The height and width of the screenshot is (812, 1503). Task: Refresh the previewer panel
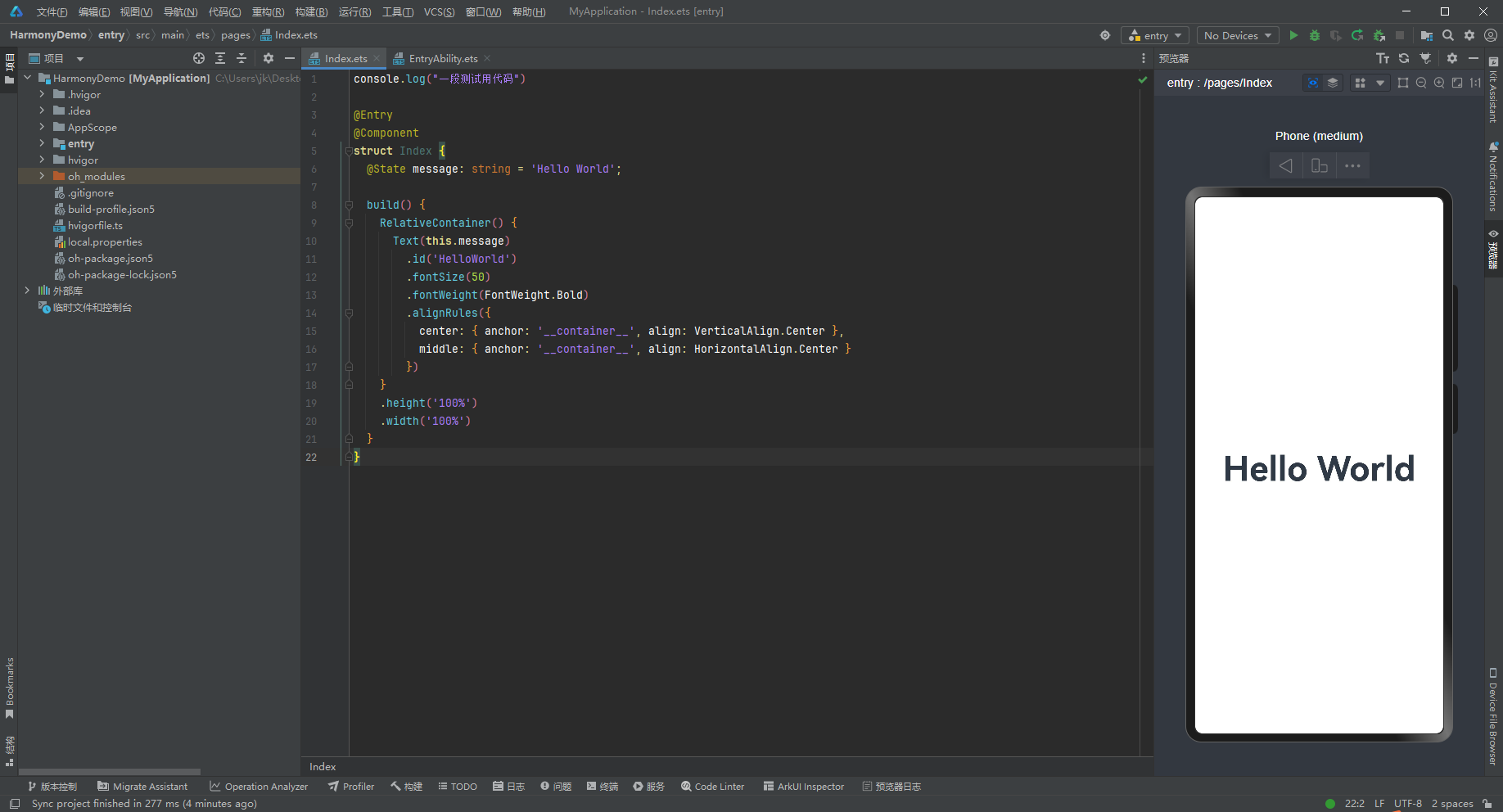tap(1404, 58)
